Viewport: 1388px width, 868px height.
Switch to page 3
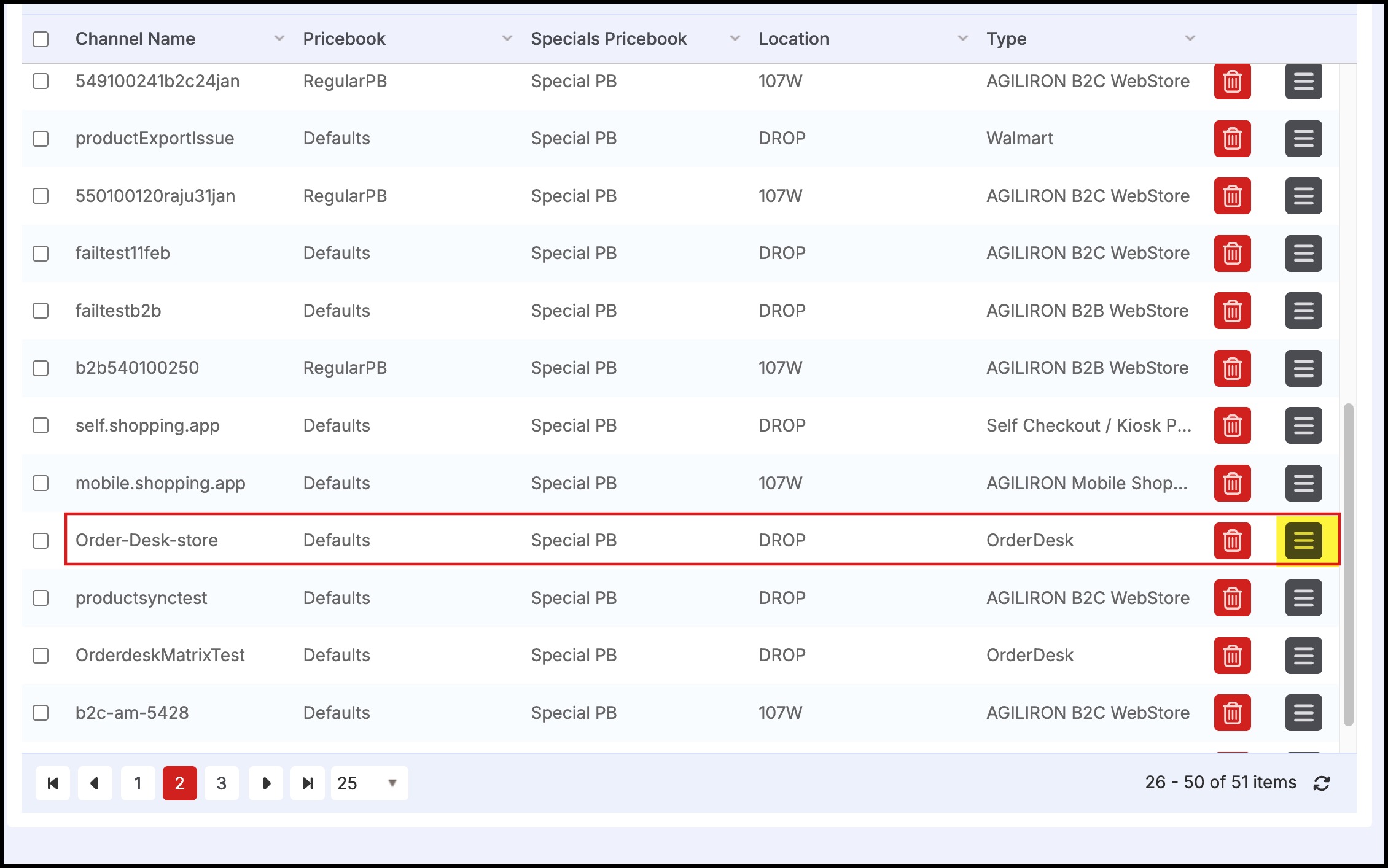(222, 783)
